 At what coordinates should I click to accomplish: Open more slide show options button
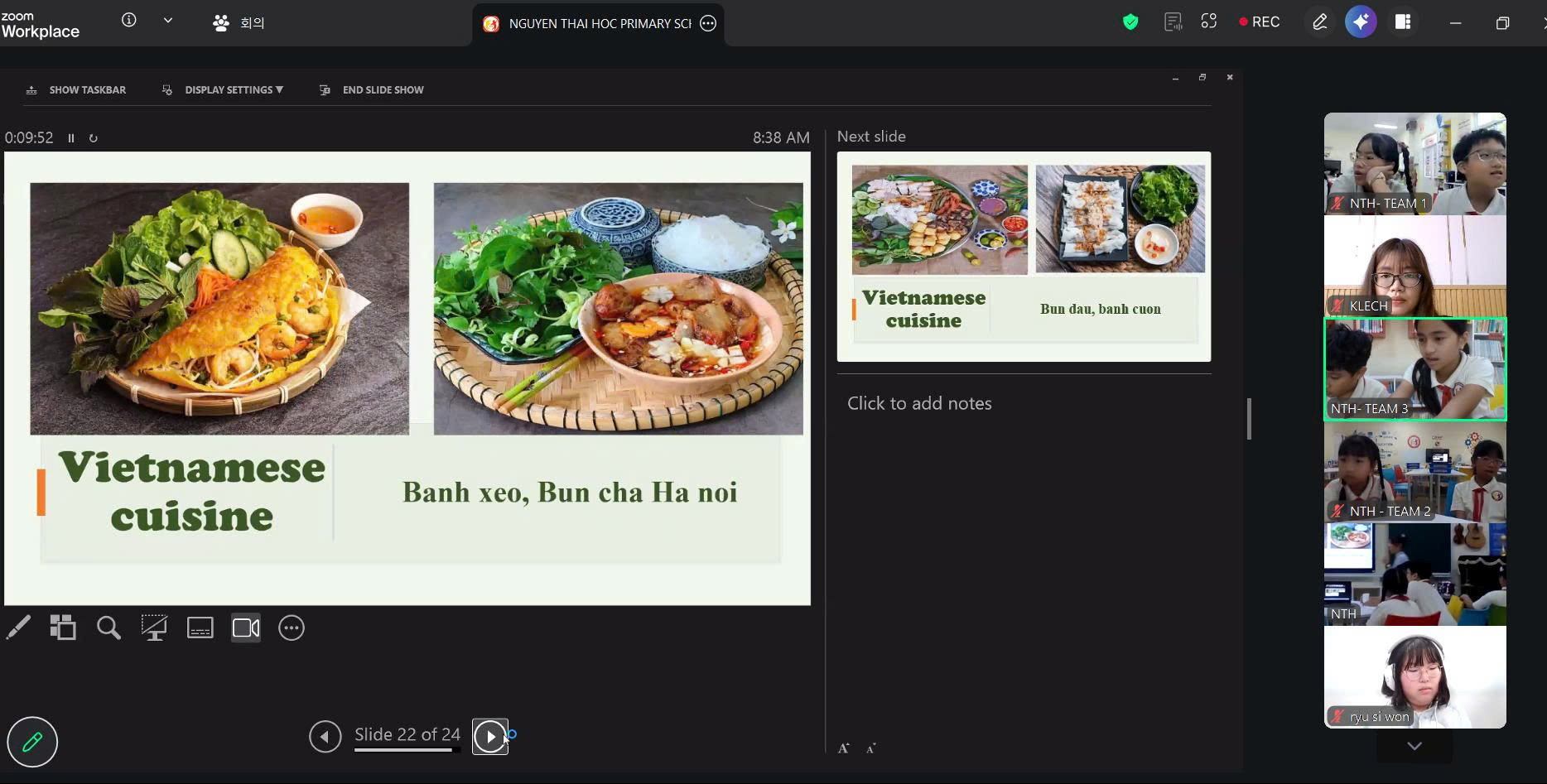(292, 628)
